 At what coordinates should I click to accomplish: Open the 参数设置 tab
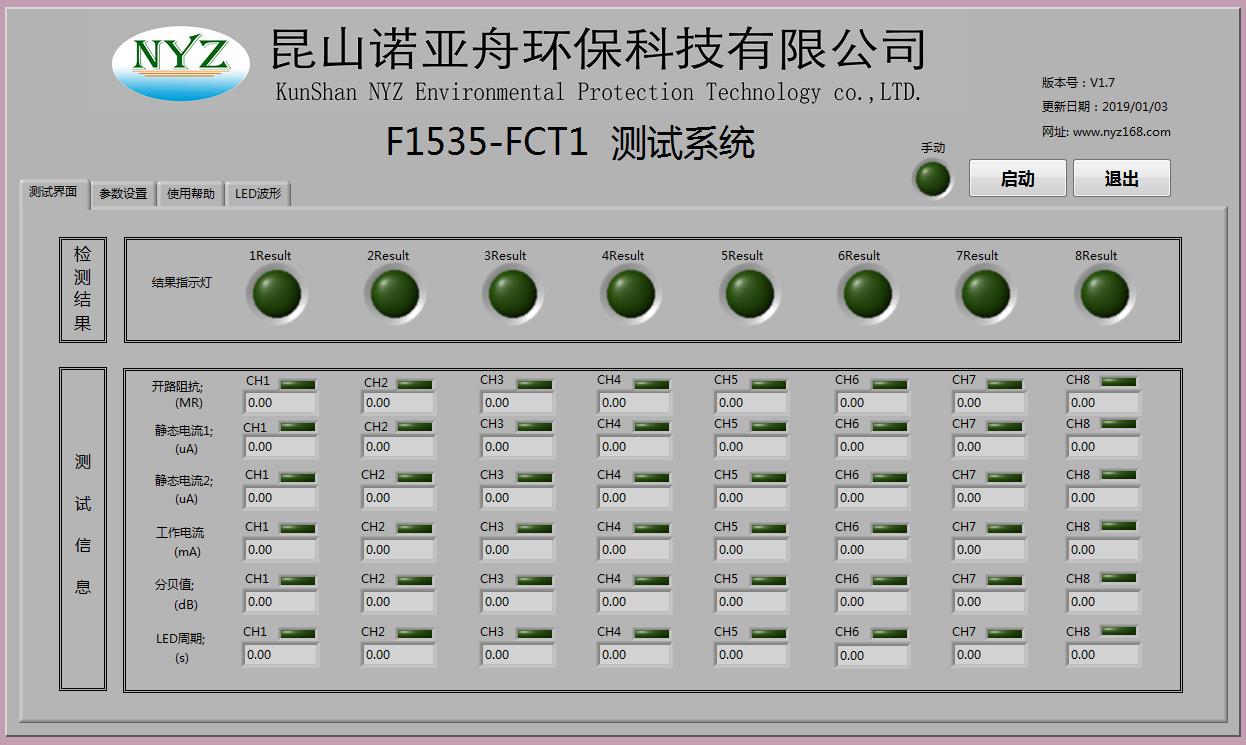pos(123,194)
